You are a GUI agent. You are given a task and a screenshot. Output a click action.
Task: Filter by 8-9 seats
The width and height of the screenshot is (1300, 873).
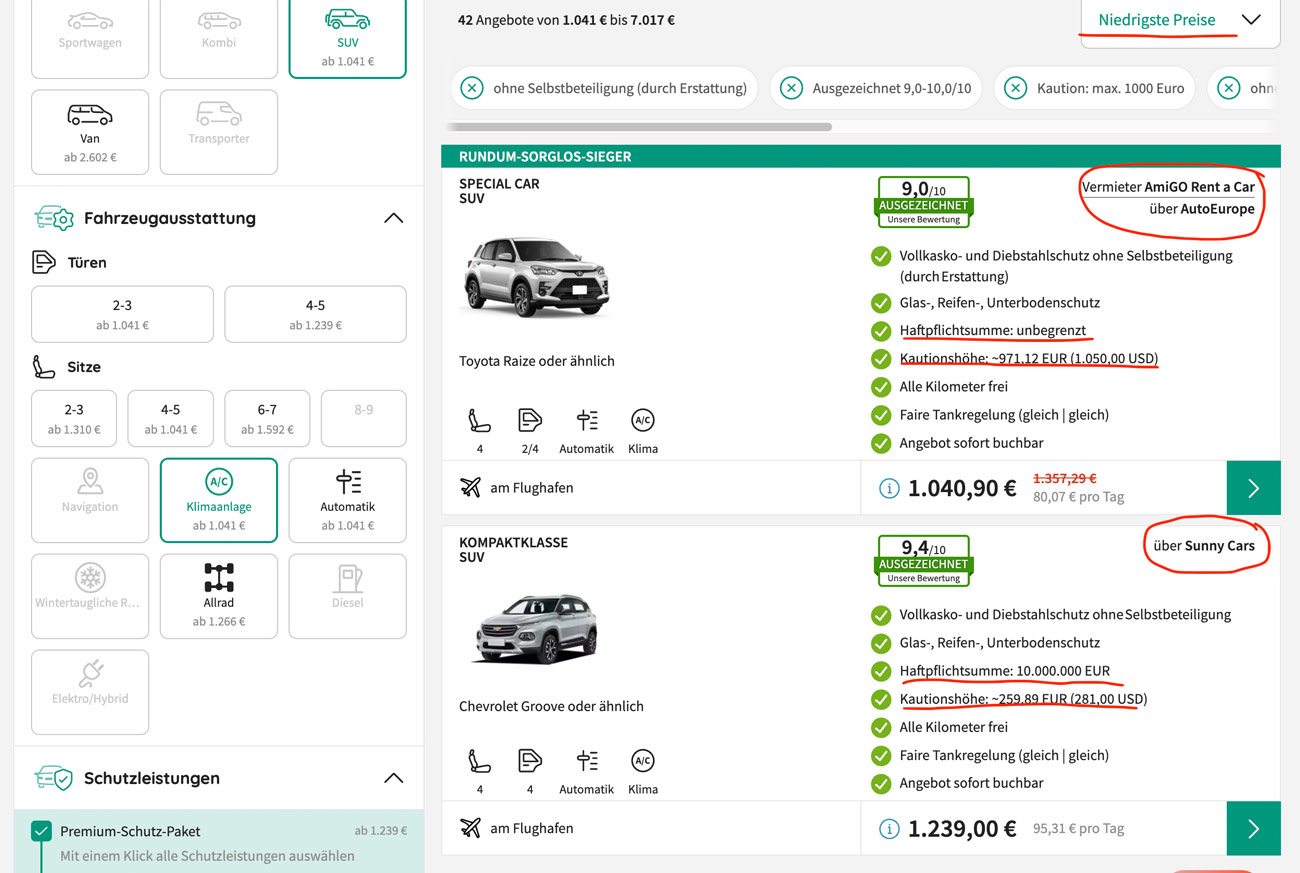(363, 418)
